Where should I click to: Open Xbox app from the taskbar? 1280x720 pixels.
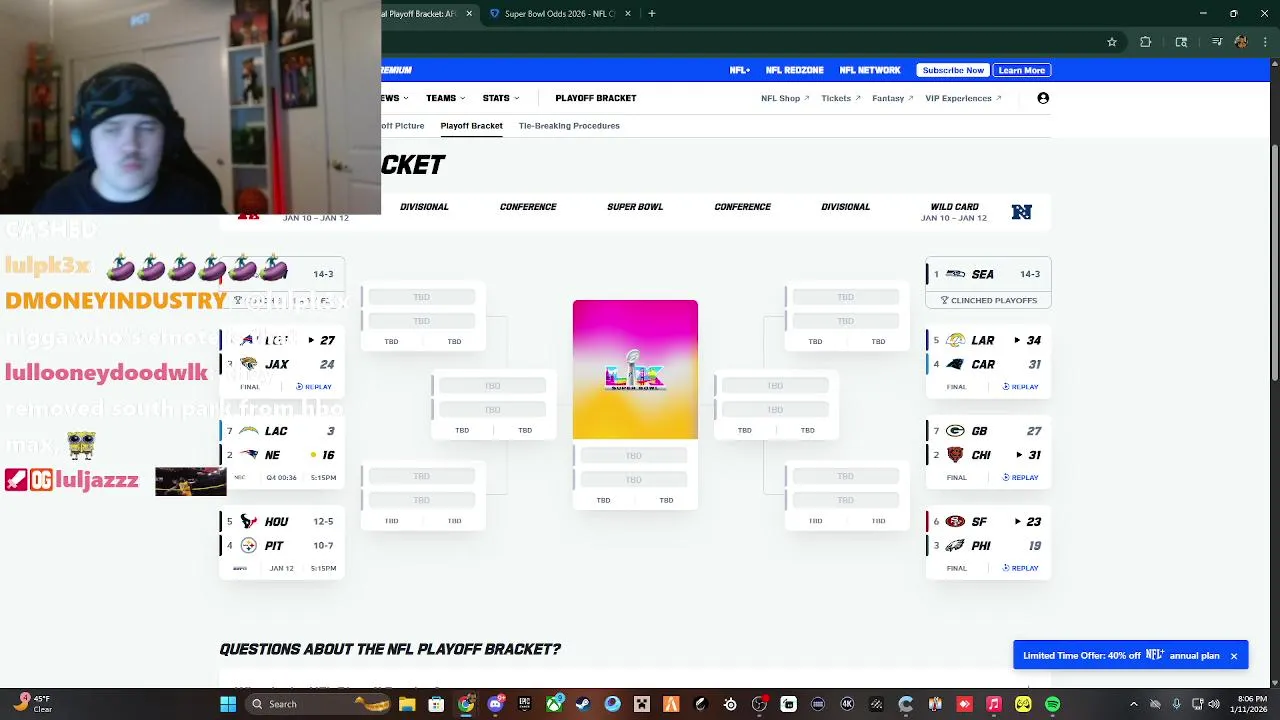[554, 704]
